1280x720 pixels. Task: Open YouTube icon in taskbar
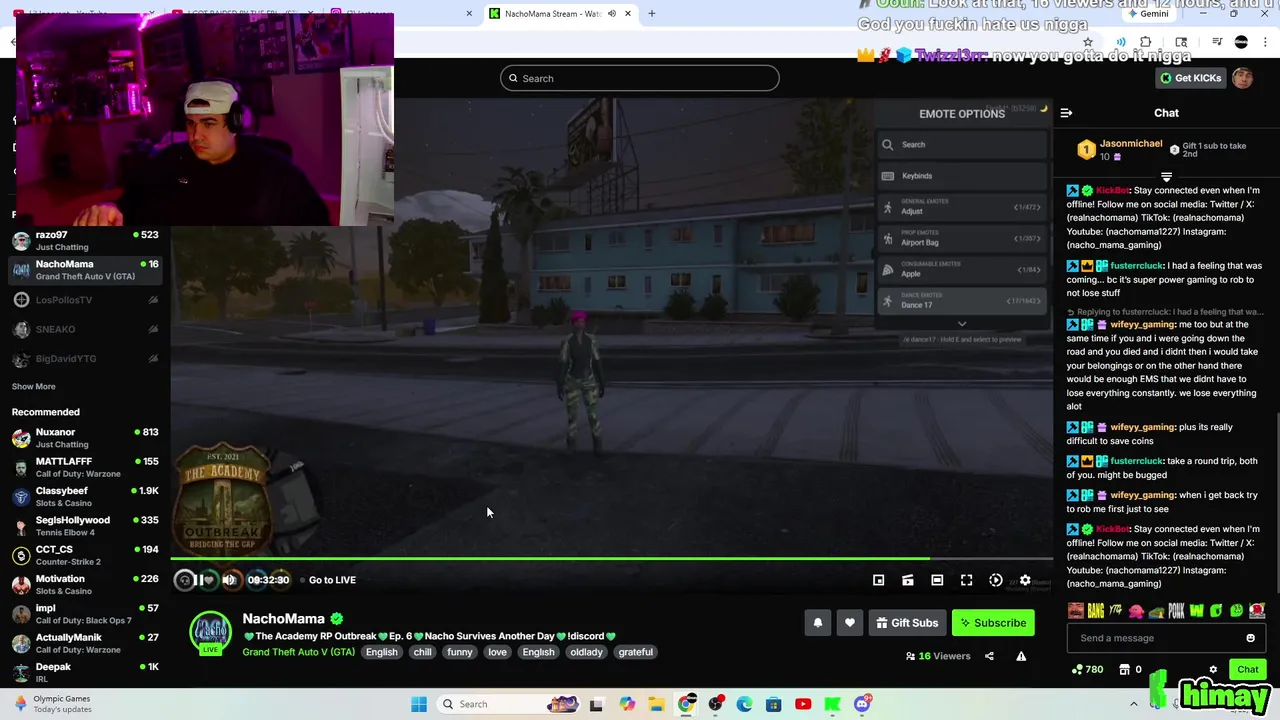coord(803,704)
